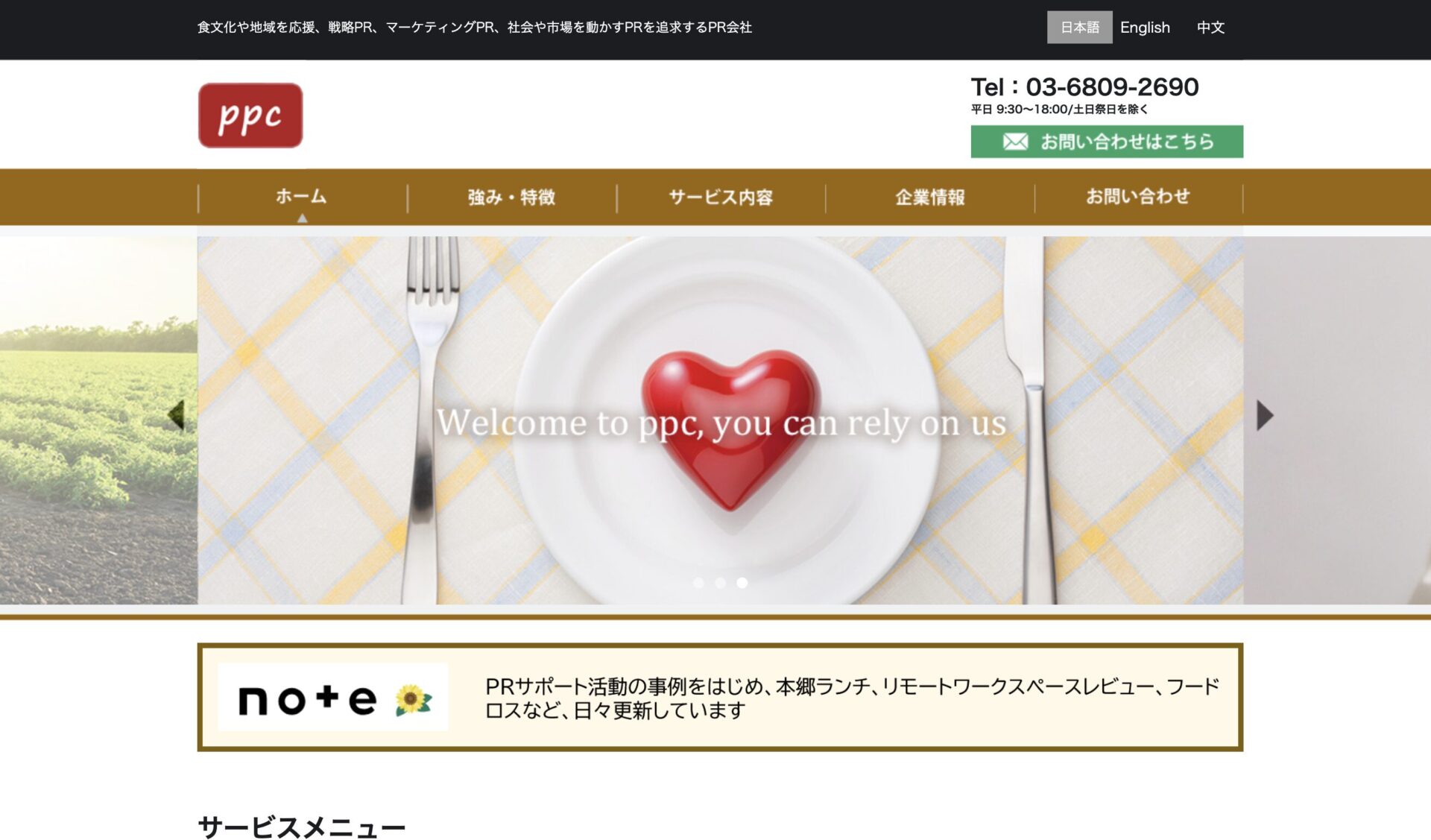Switch language to English
The width and height of the screenshot is (1431, 840).
point(1145,28)
